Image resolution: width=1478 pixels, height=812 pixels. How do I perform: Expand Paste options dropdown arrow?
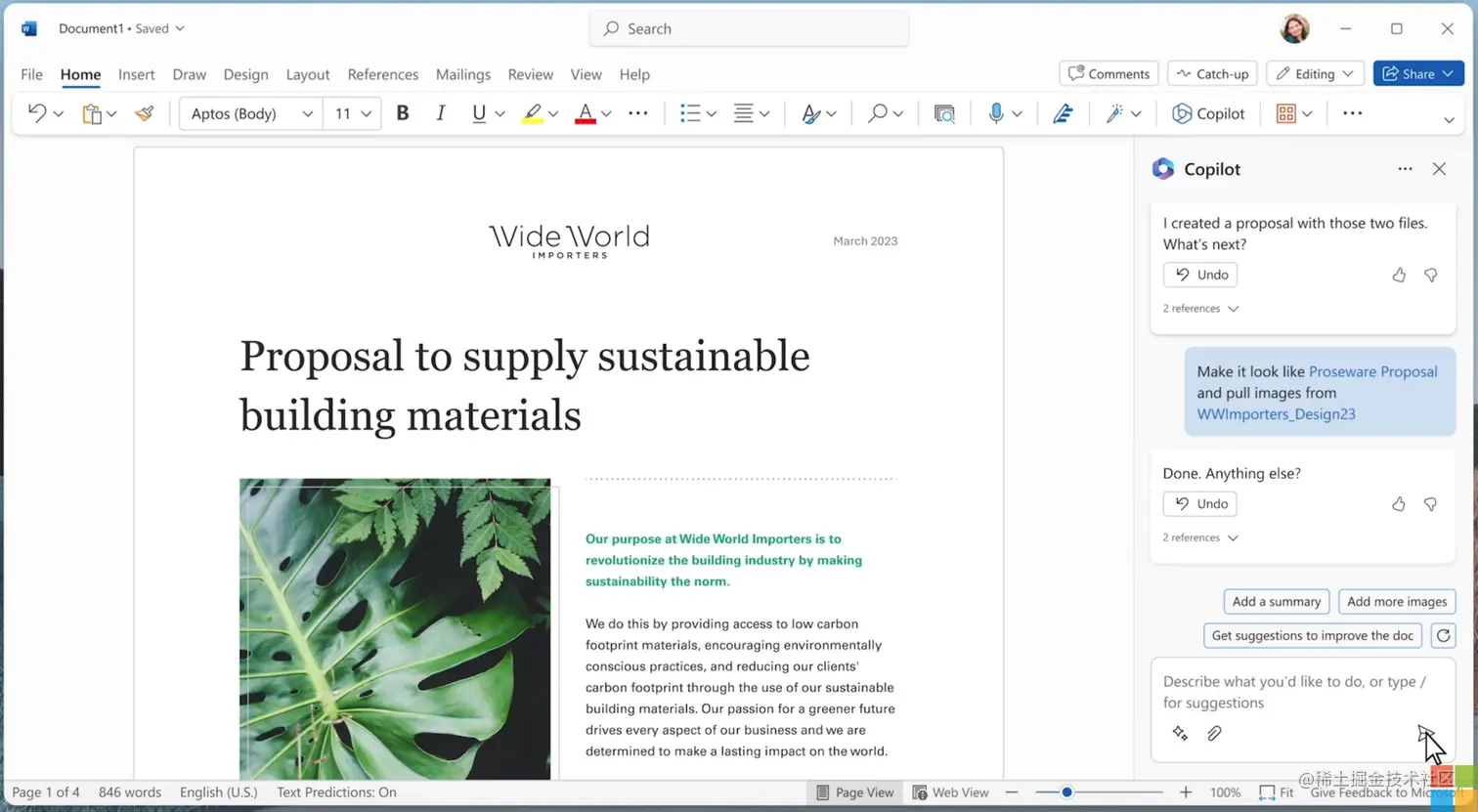[112, 114]
